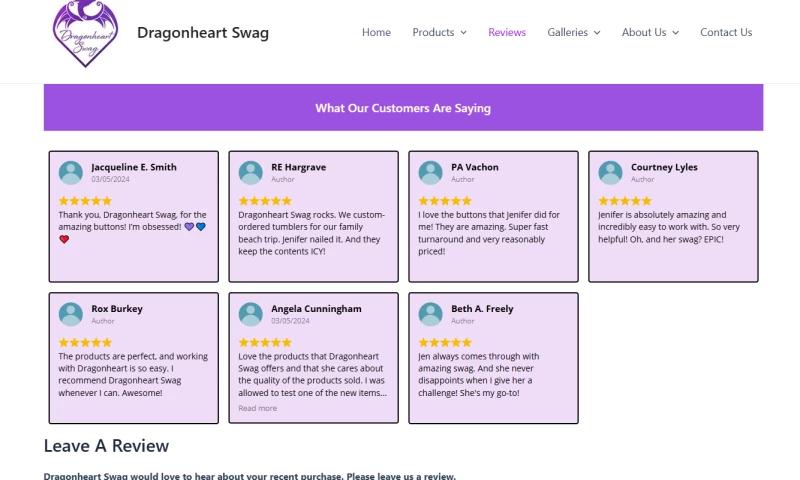Click the What Our Customers Are Saying banner
800x480 pixels.
[x=403, y=108]
